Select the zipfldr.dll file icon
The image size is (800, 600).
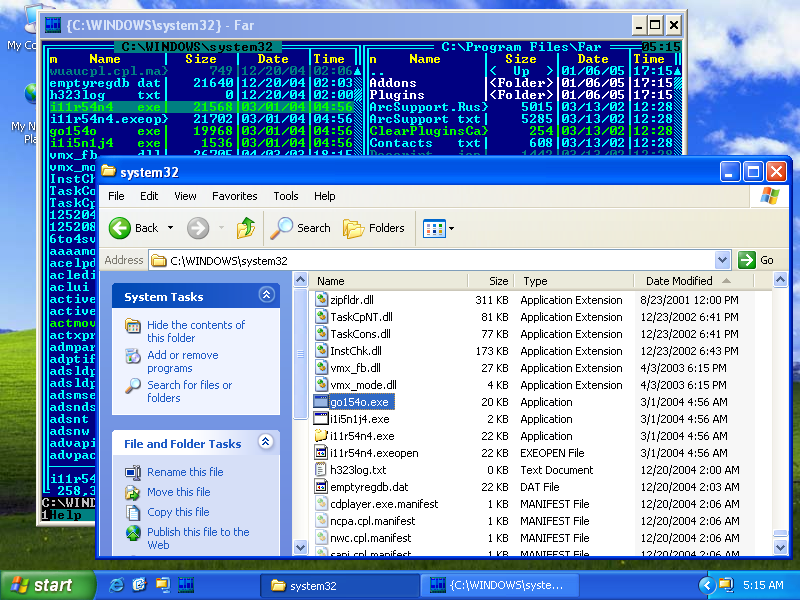[321, 299]
